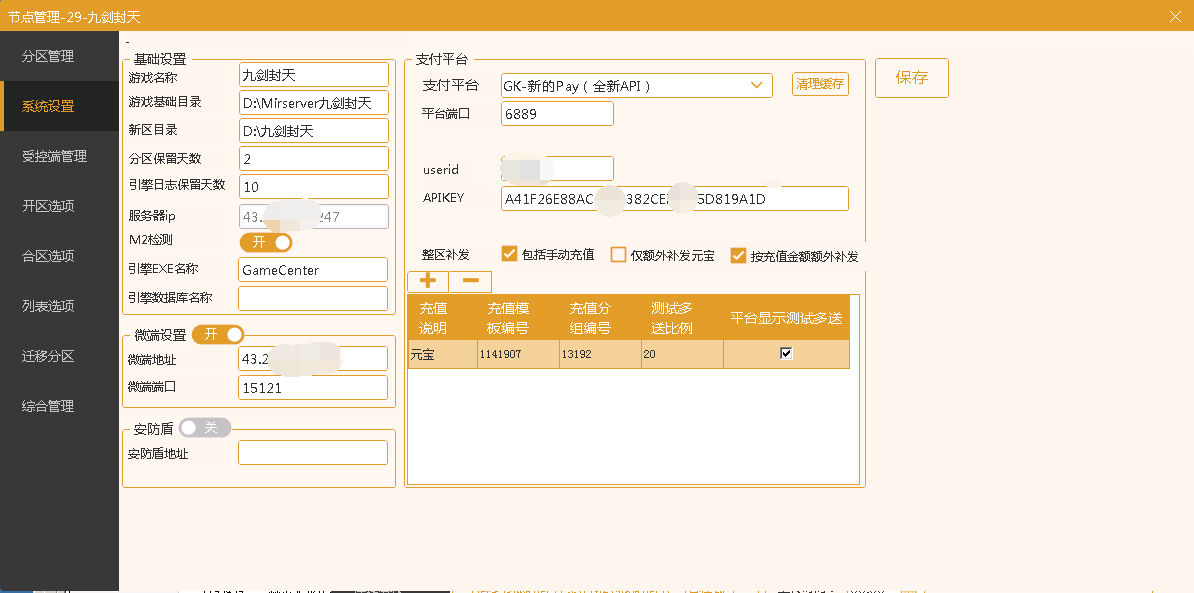The height and width of the screenshot is (593, 1194).
Task: Click the 清理缓存 button
Action: point(820,85)
